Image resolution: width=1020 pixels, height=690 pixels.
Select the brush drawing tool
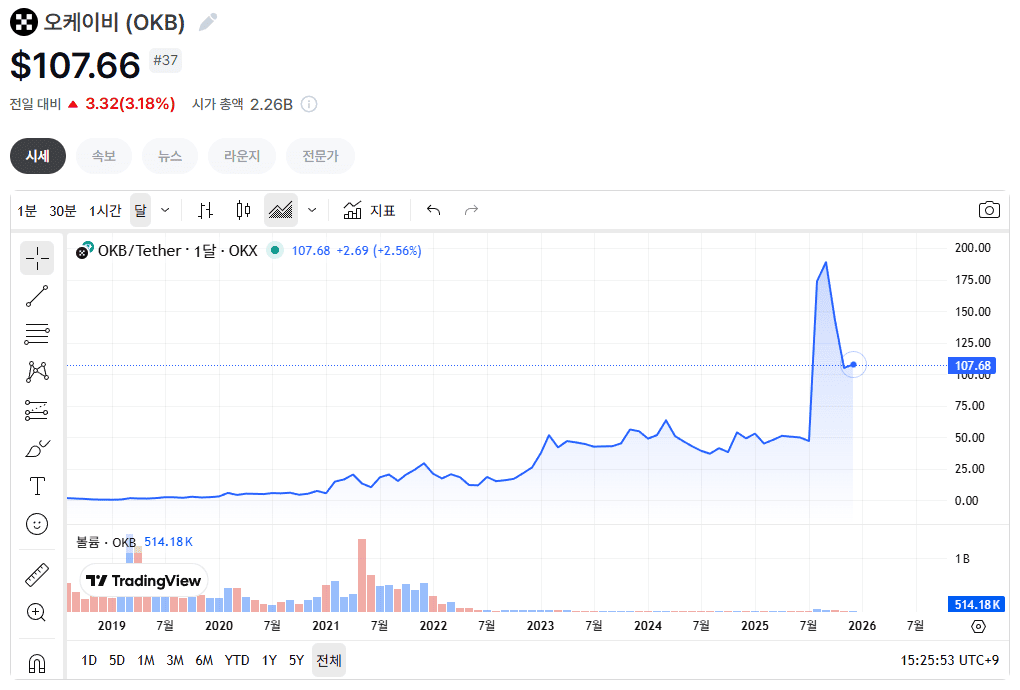(x=37, y=448)
